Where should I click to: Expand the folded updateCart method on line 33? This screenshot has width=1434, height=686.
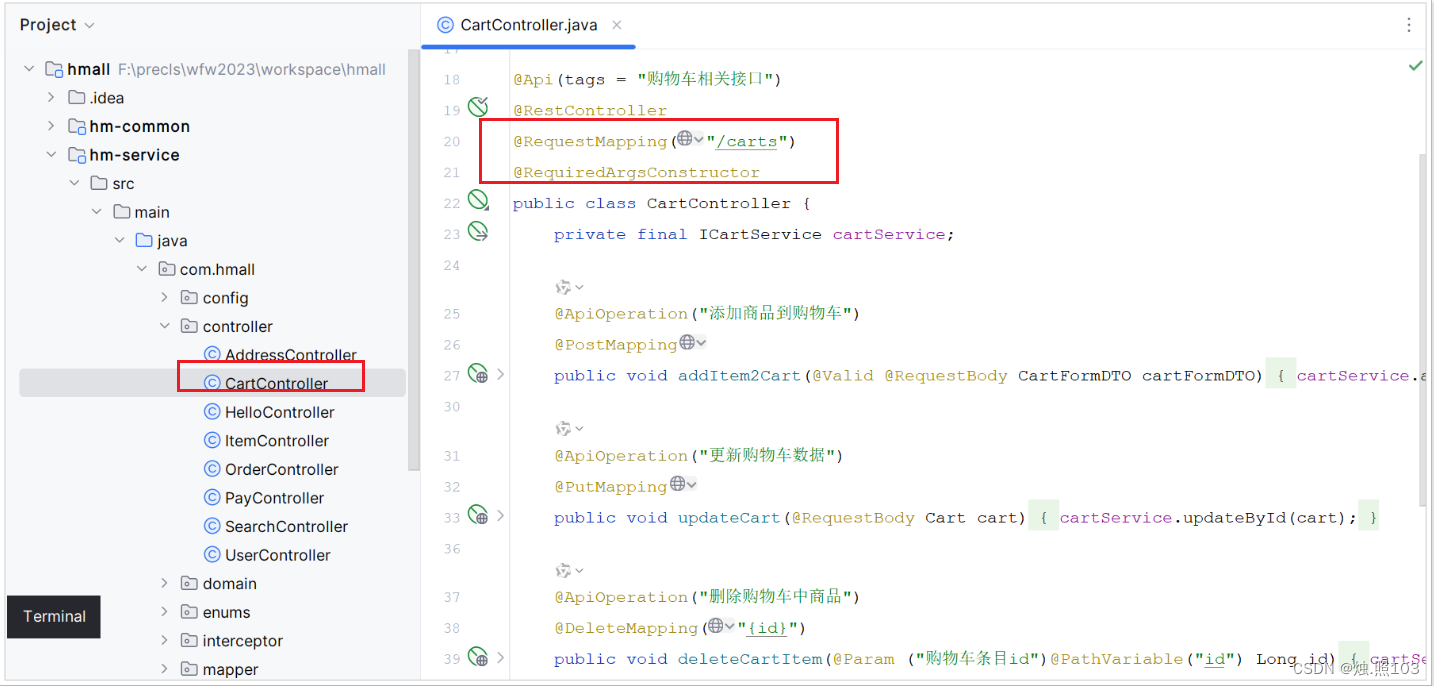[x=501, y=517]
